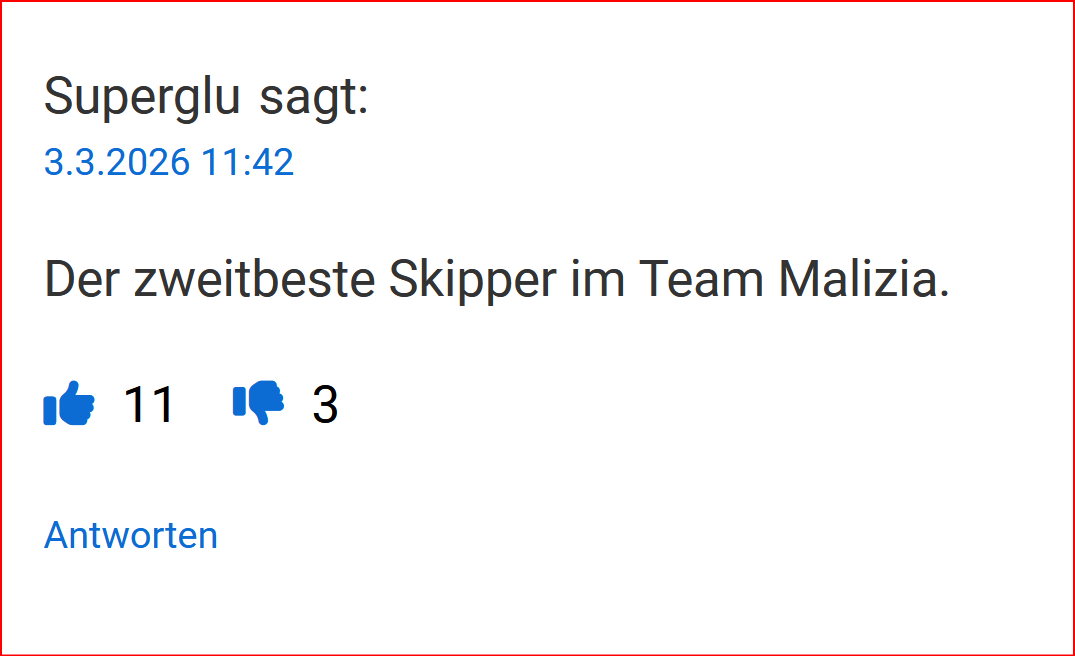Click Antworten to reply to comment

(131, 535)
